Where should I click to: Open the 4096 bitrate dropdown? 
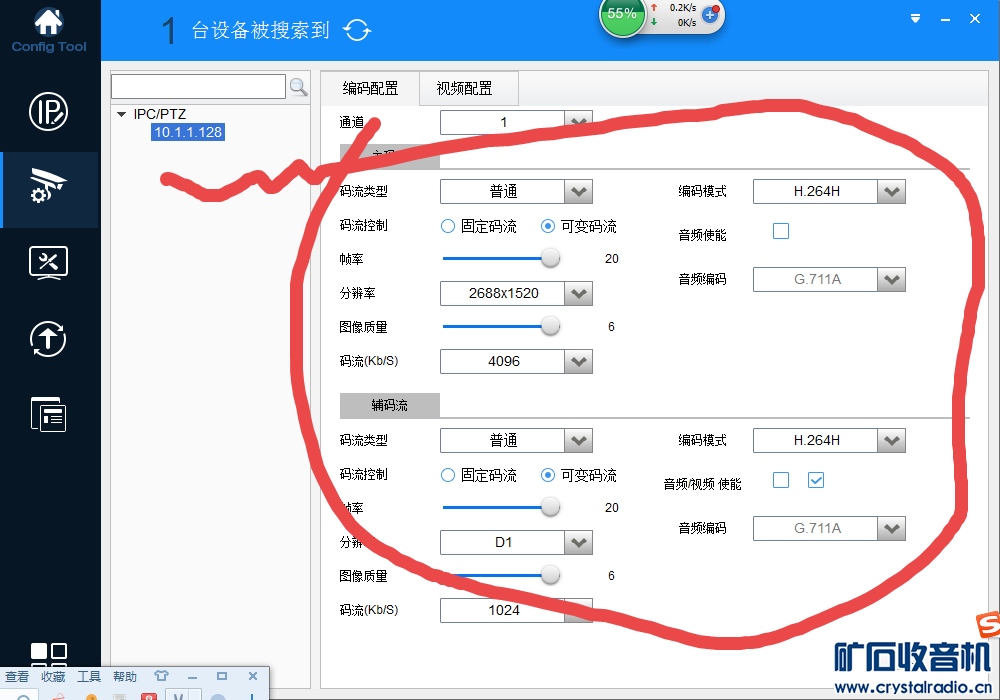pos(516,361)
